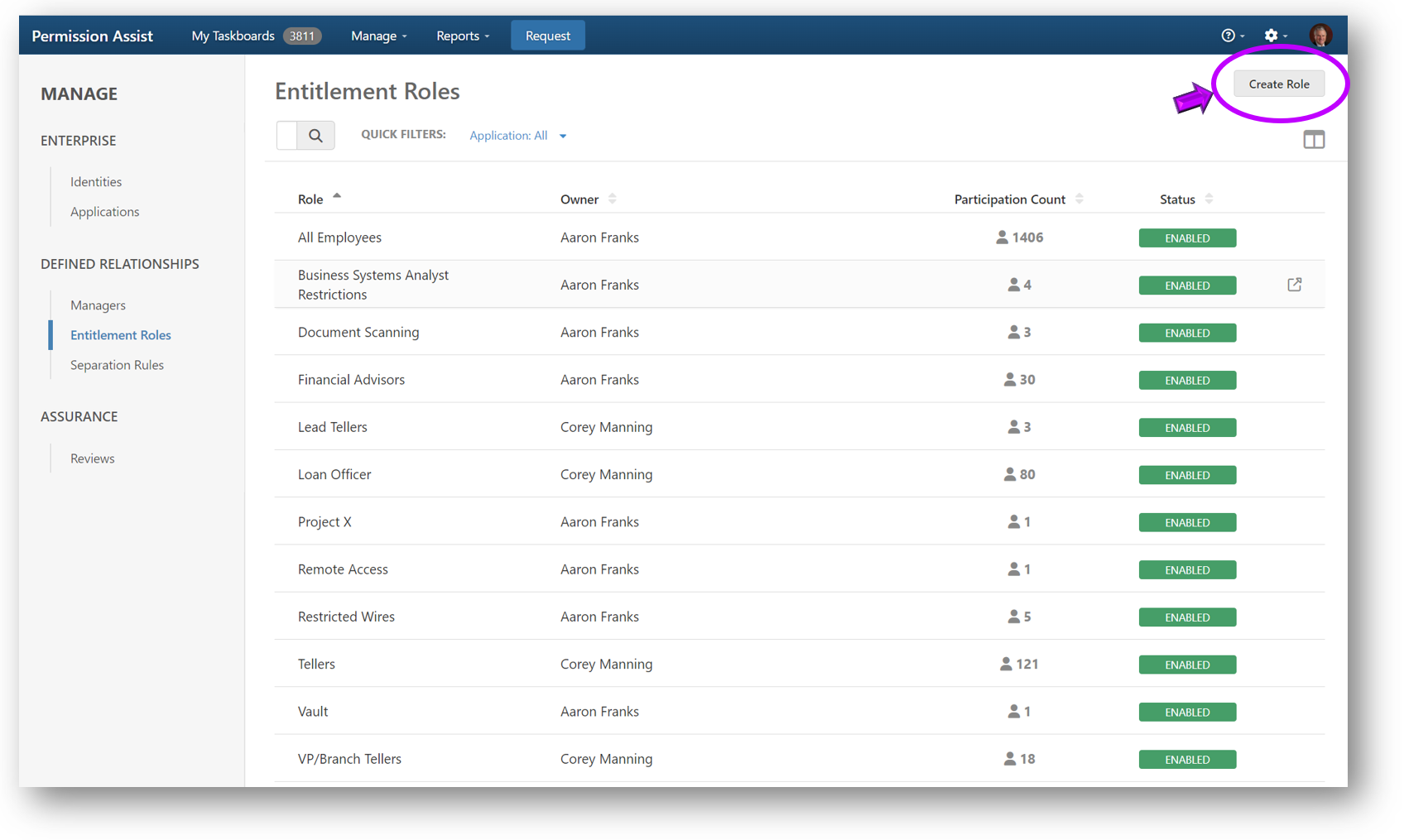Click the search magnifier icon
The width and height of the screenshot is (1404, 840).
(315, 136)
